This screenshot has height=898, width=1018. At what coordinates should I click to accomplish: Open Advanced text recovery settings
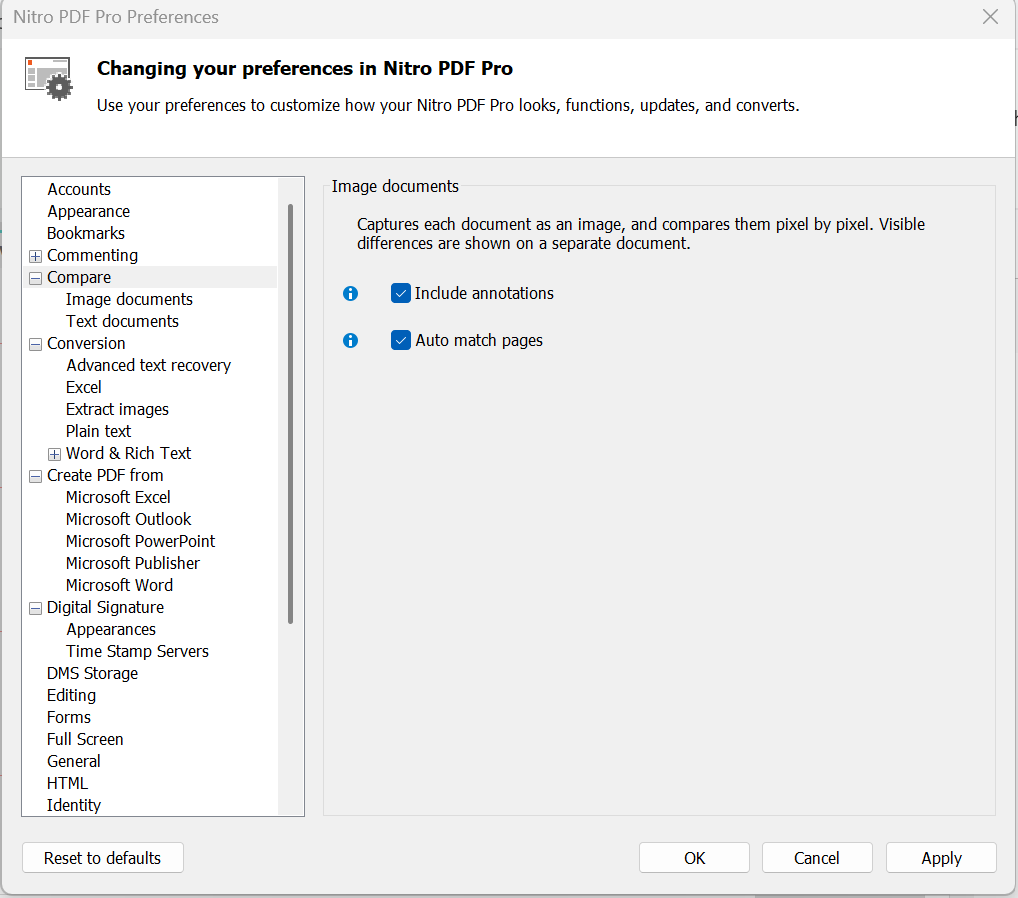[x=149, y=366]
